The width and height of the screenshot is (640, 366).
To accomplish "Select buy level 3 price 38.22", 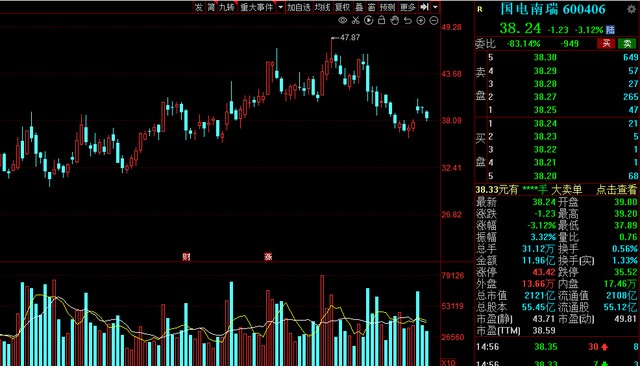I will 545,149.
